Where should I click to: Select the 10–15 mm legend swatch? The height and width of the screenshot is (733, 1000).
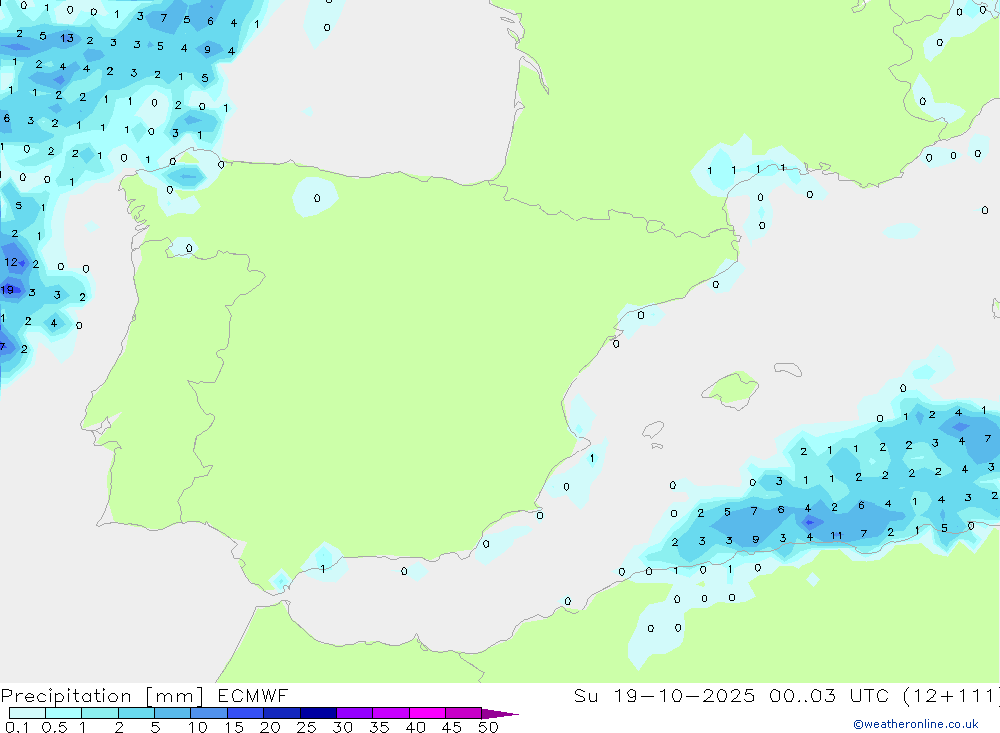tap(209, 713)
